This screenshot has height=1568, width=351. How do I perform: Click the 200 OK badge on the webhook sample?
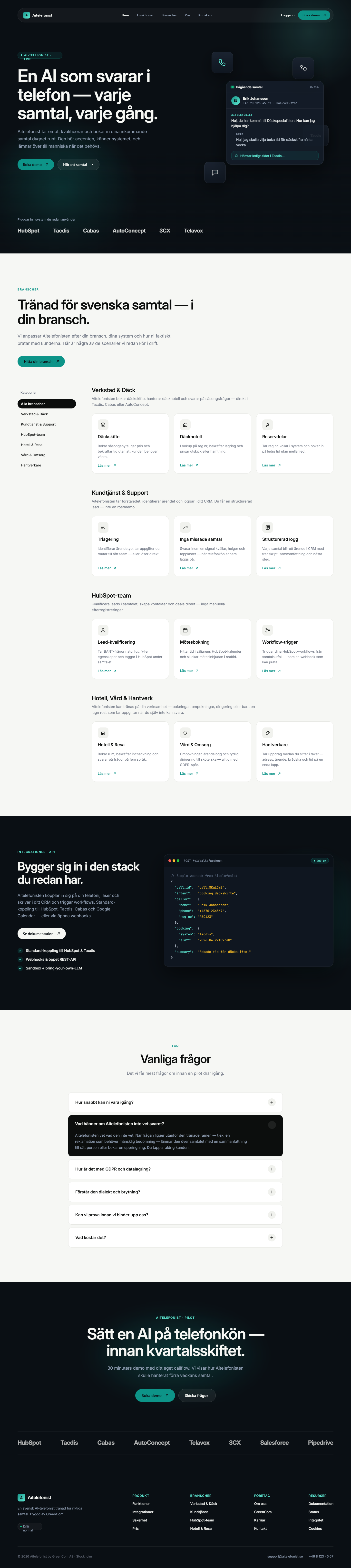pos(320,861)
